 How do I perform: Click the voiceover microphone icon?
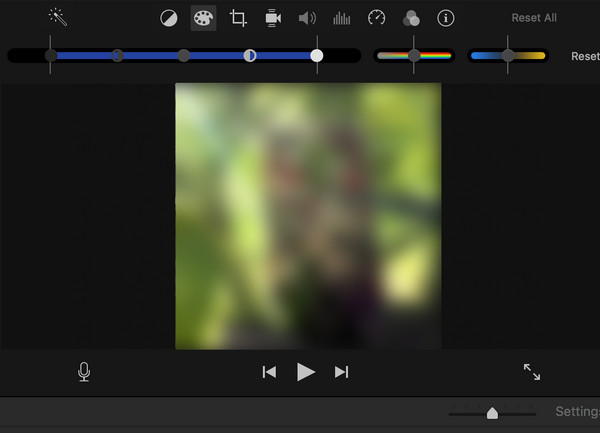pos(84,372)
